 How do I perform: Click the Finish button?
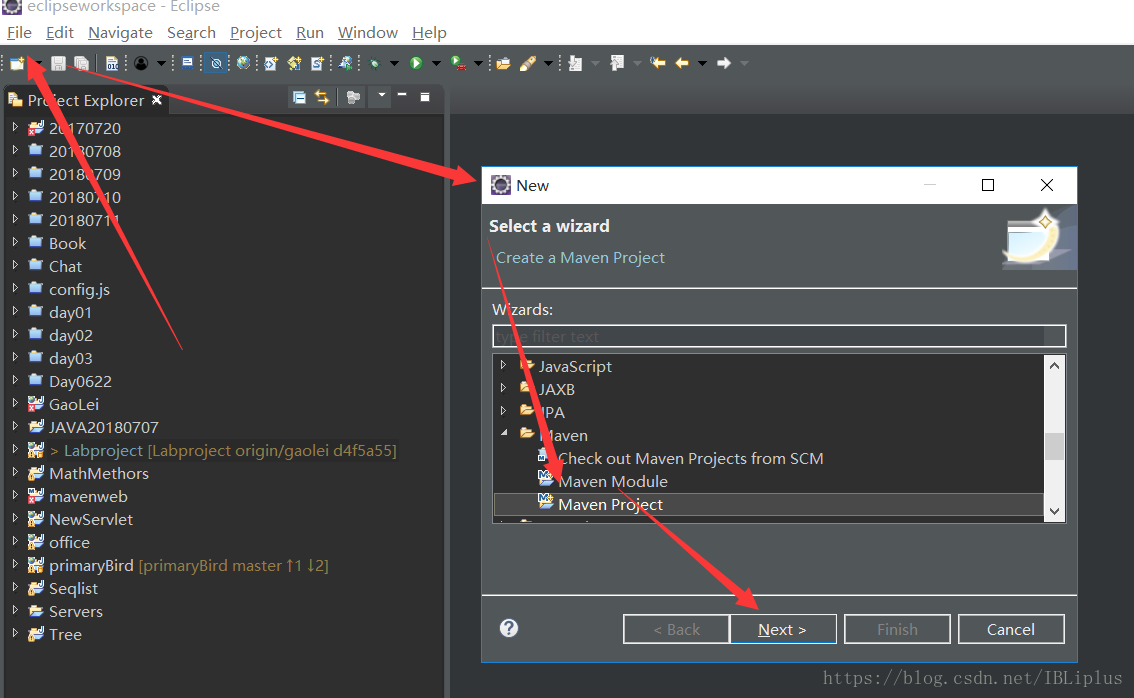tap(897, 629)
